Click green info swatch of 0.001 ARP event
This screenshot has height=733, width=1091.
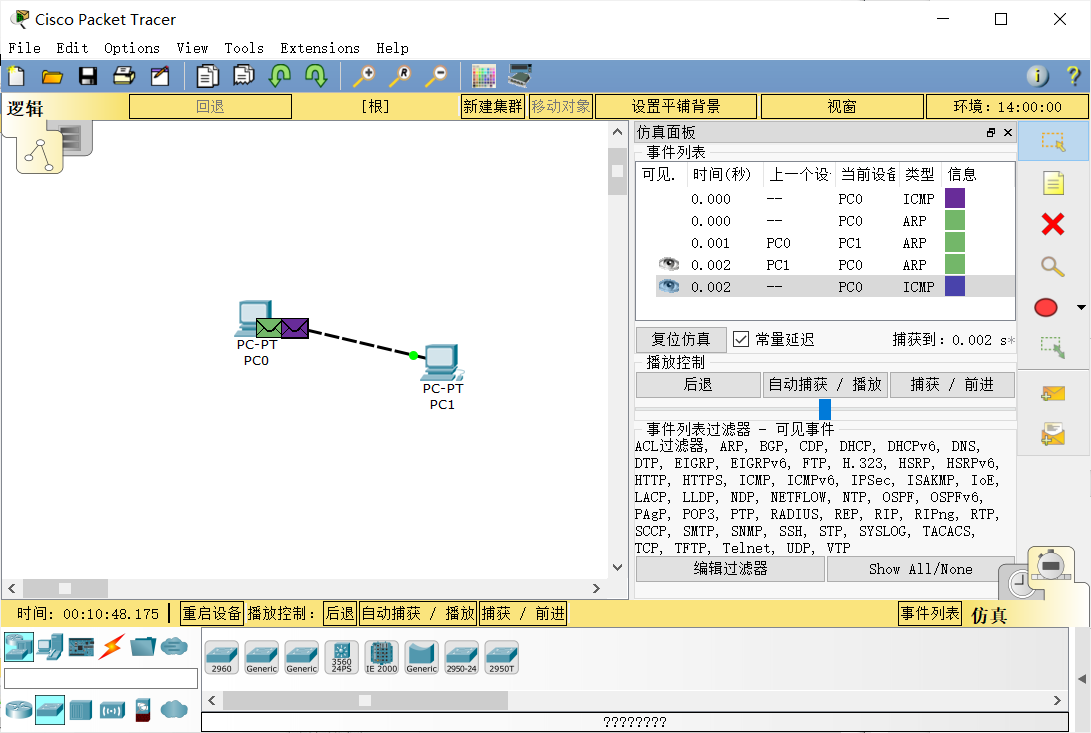[x=955, y=242]
